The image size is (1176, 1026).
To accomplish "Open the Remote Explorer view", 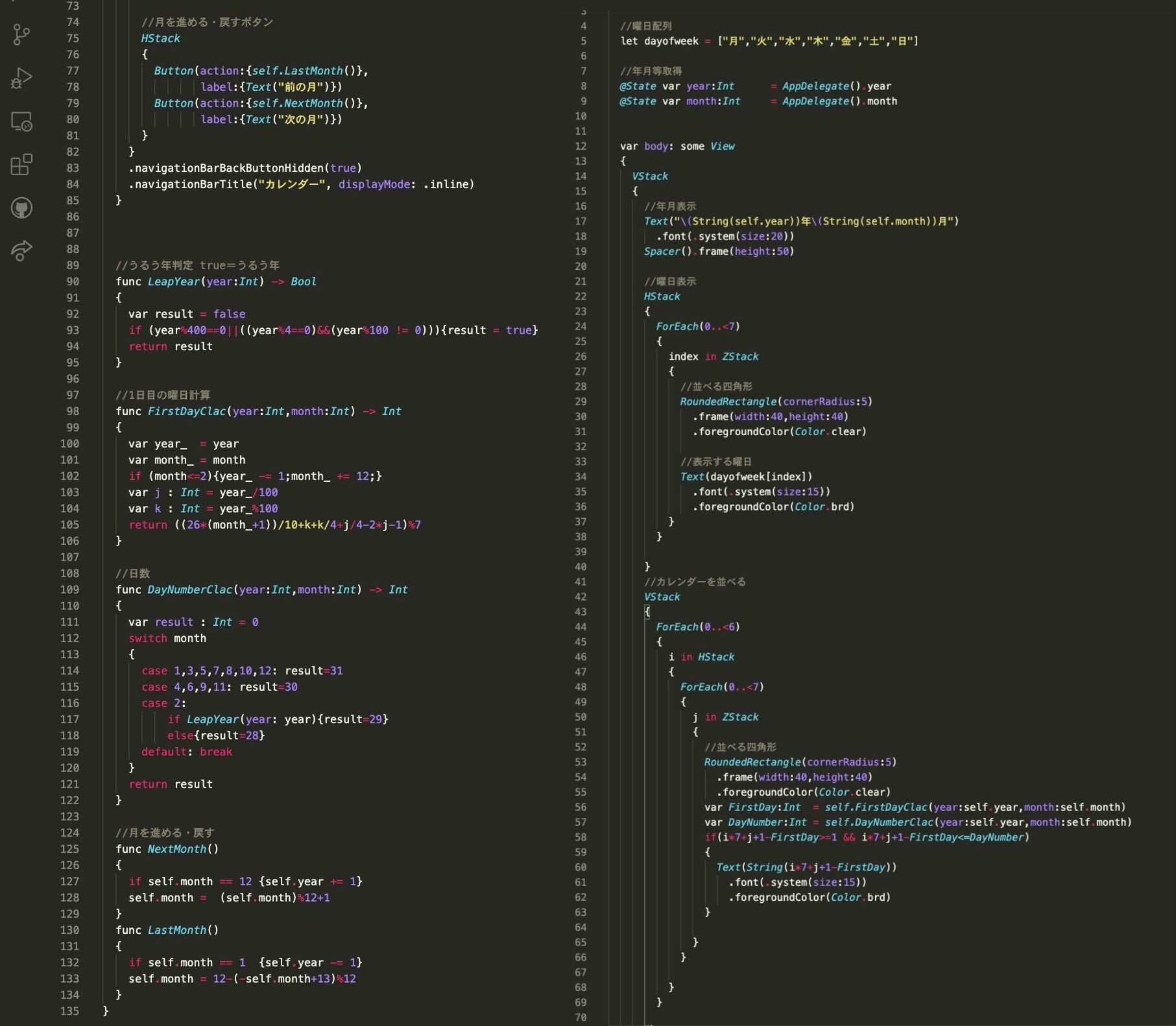I will (x=21, y=122).
